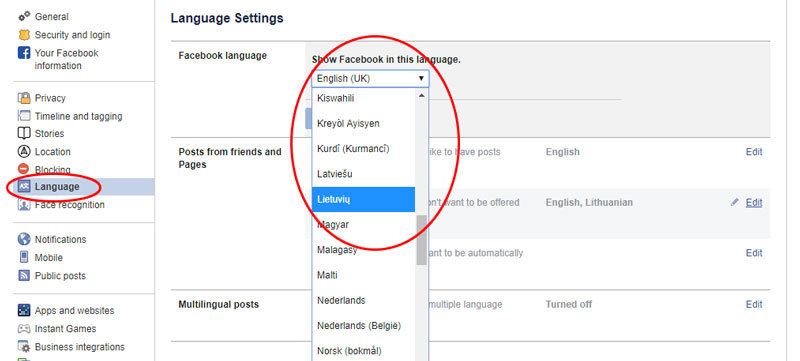Open Security and login settings
This screenshot has width=800, height=361.
coord(72,35)
